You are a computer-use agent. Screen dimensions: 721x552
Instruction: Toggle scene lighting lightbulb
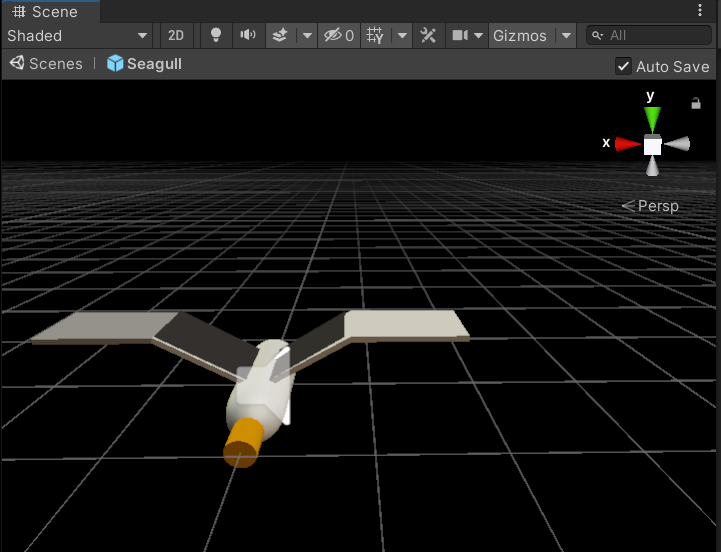point(216,35)
